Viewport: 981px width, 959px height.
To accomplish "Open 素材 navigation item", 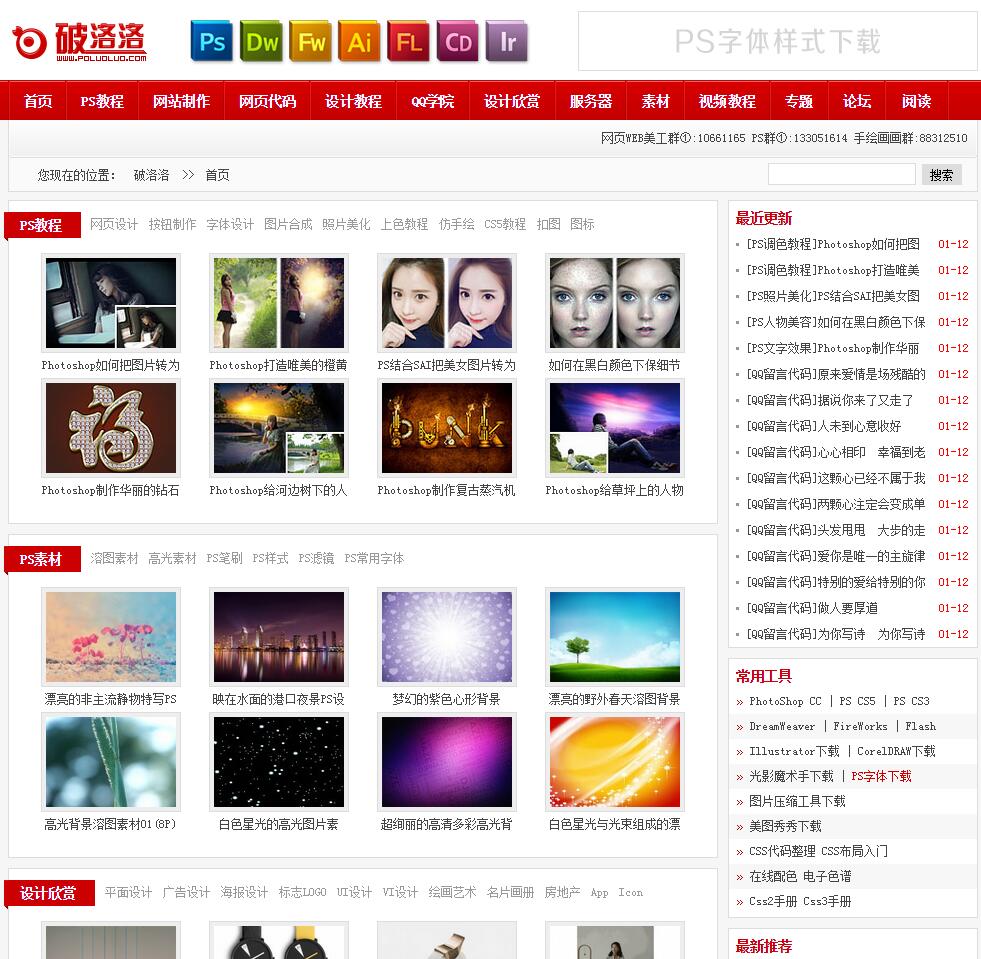I will [x=655, y=101].
